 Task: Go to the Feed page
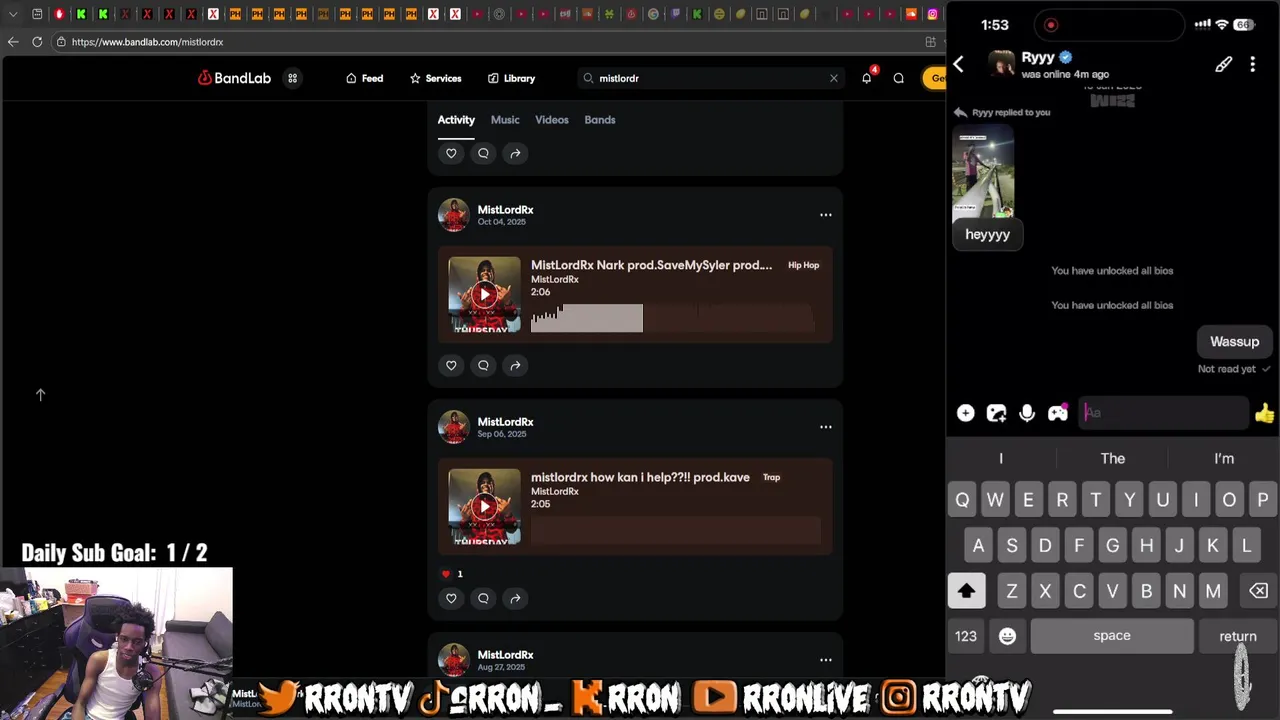[364, 78]
